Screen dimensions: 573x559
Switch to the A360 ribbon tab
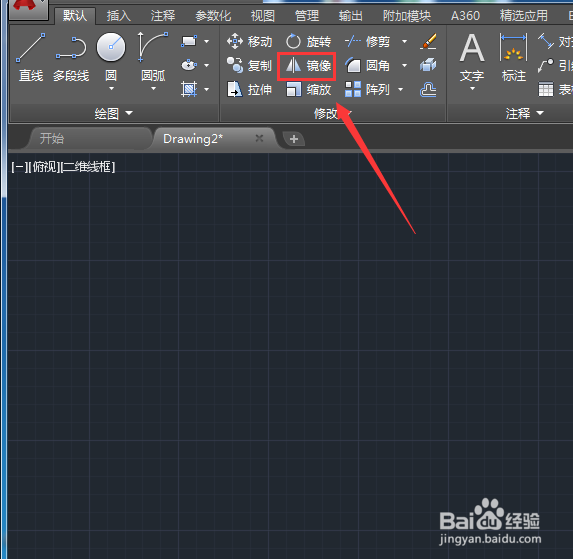pos(465,16)
